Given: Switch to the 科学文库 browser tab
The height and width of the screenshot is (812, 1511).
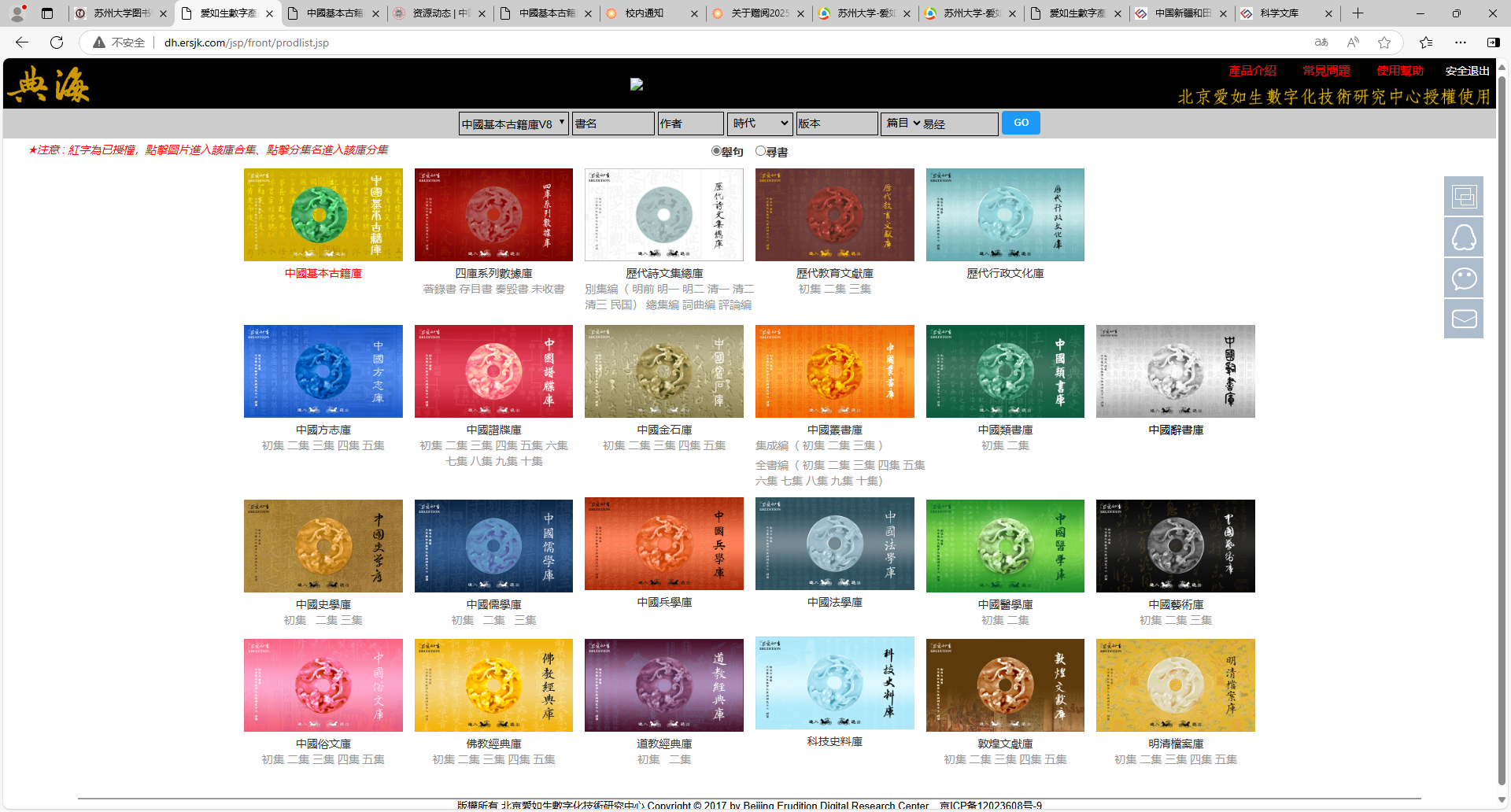Looking at the screenshot, I should [1287, 13].
